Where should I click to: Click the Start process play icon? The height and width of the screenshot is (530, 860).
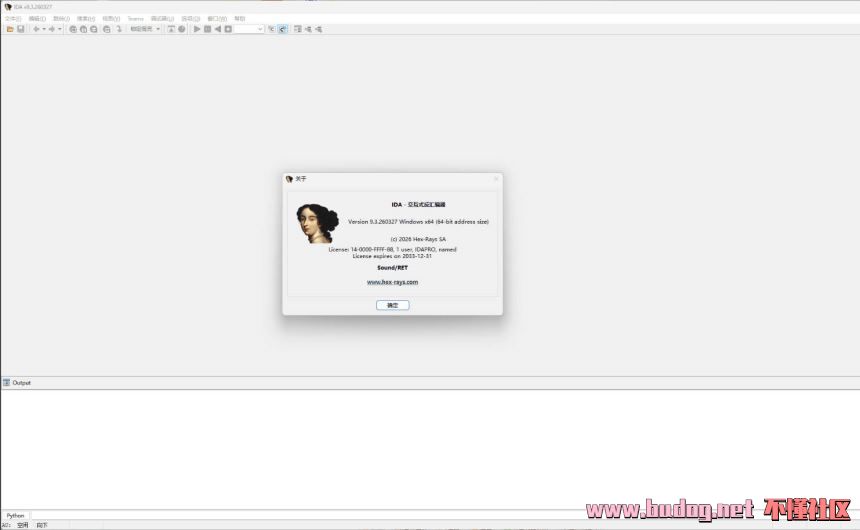click(197, 29)
